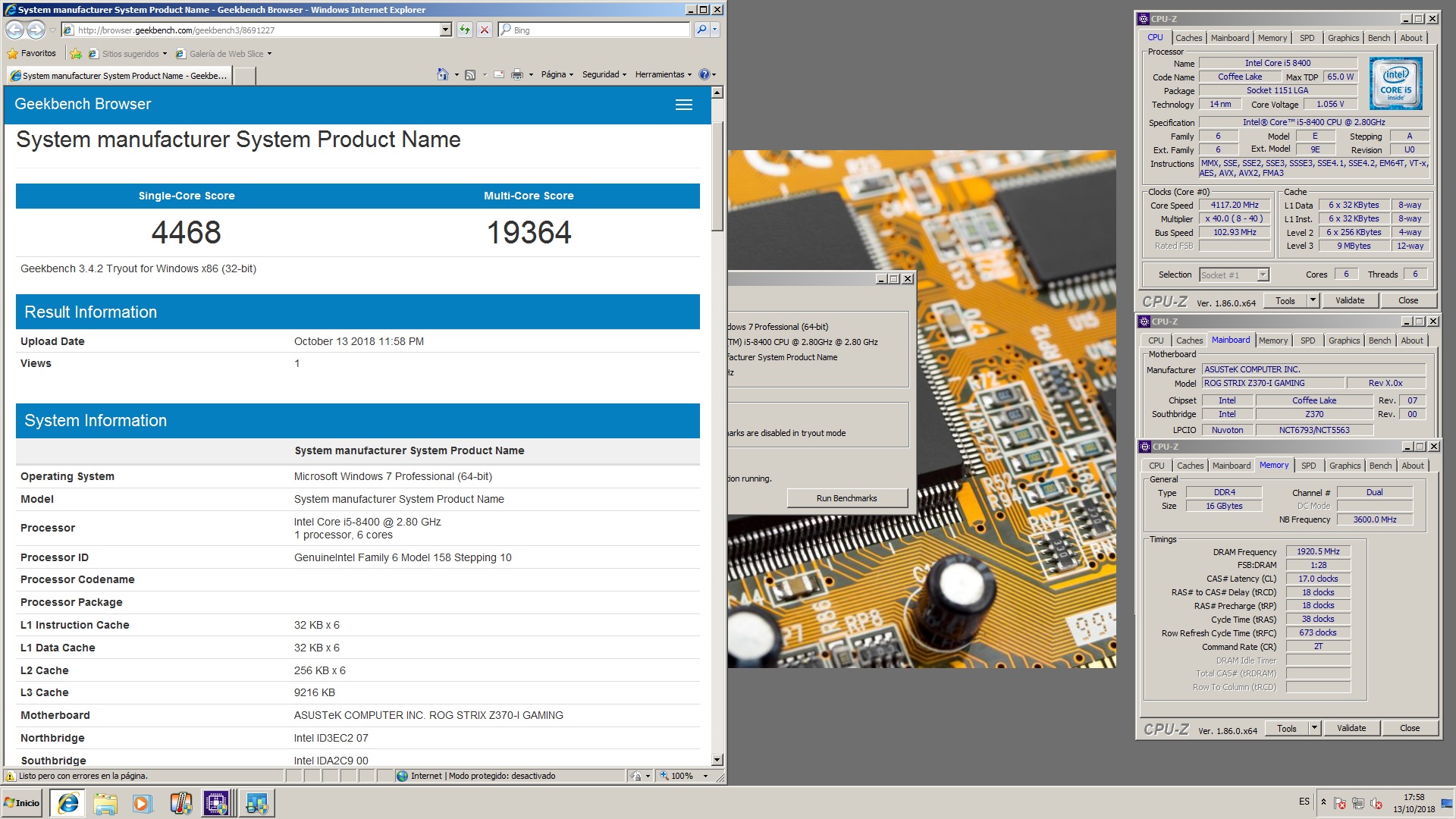Open the Home page icon in command bar
The width and height of the screenshot is (1456, 819).
click(443, 74)
